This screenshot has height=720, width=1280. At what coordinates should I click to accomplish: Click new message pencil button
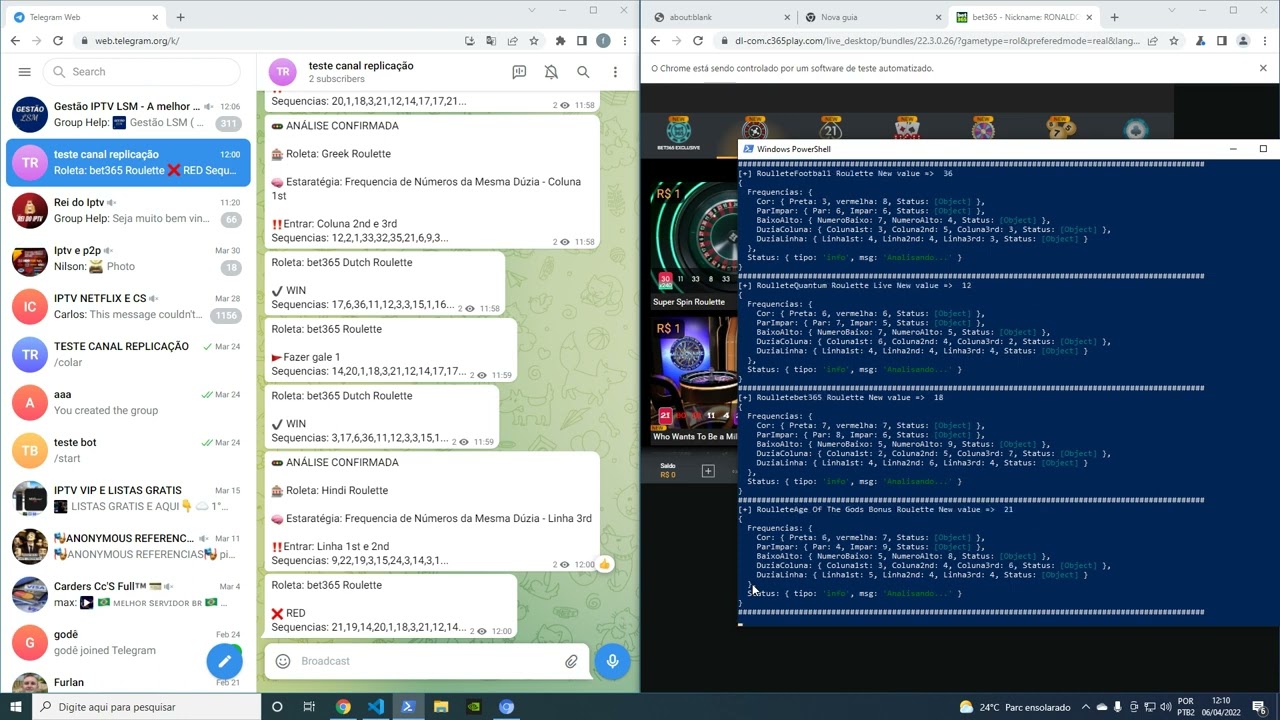(225, 661)
